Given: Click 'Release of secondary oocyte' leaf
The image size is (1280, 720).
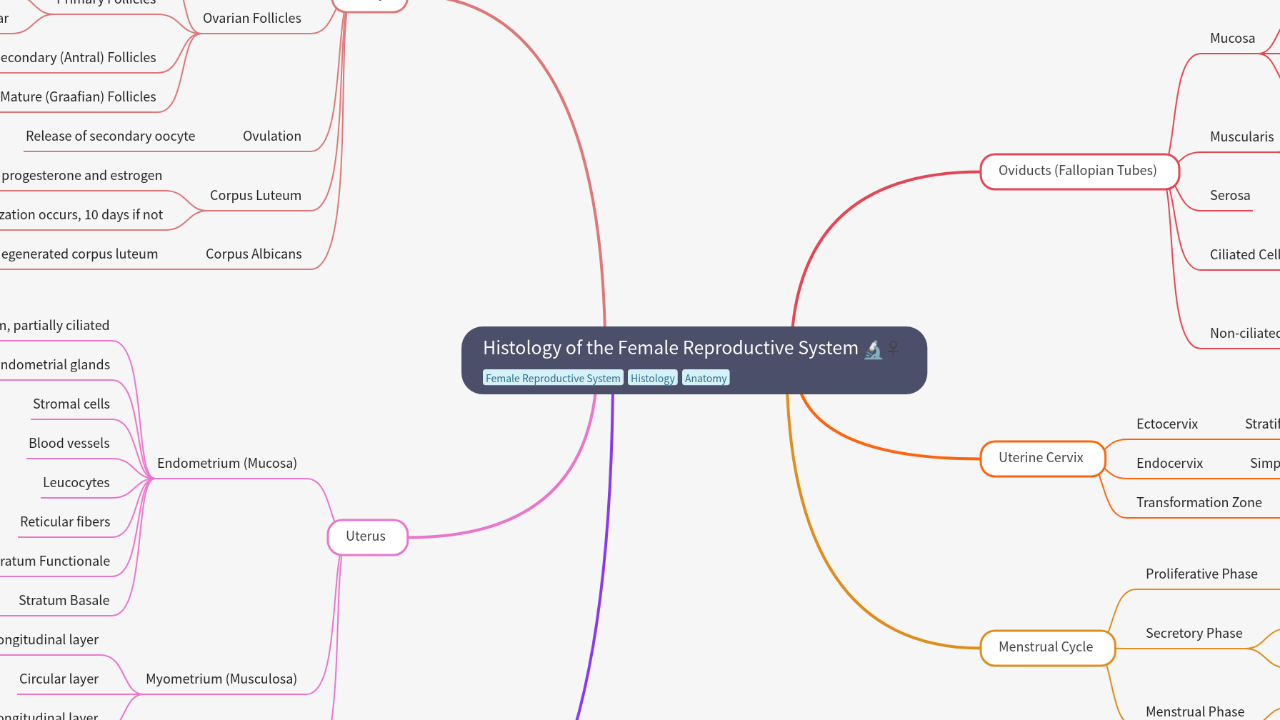Looking at the screenshot, I should pos(110,136).
